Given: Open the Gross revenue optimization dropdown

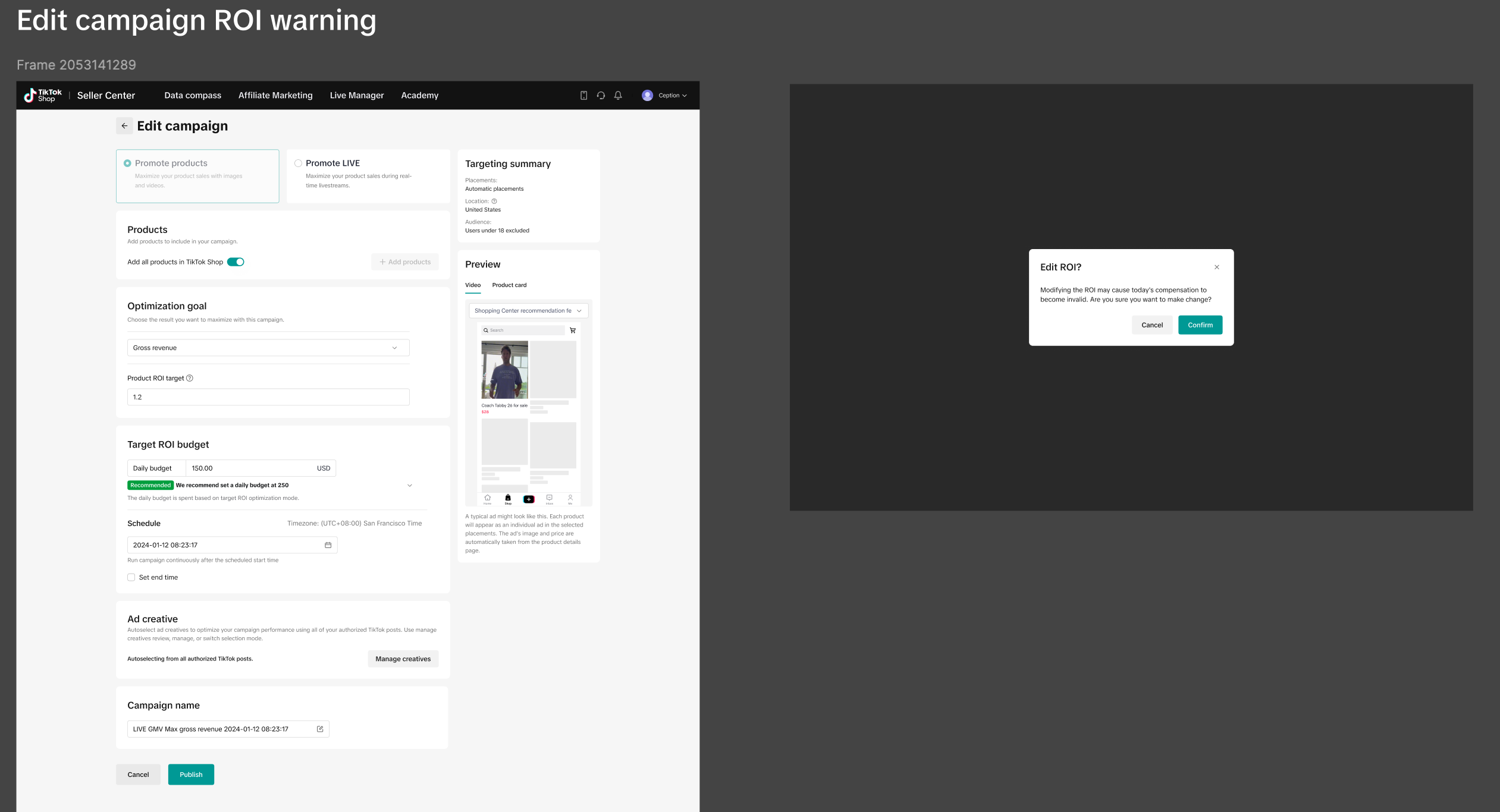Looking at the screenshot, I should click(268, 348).
